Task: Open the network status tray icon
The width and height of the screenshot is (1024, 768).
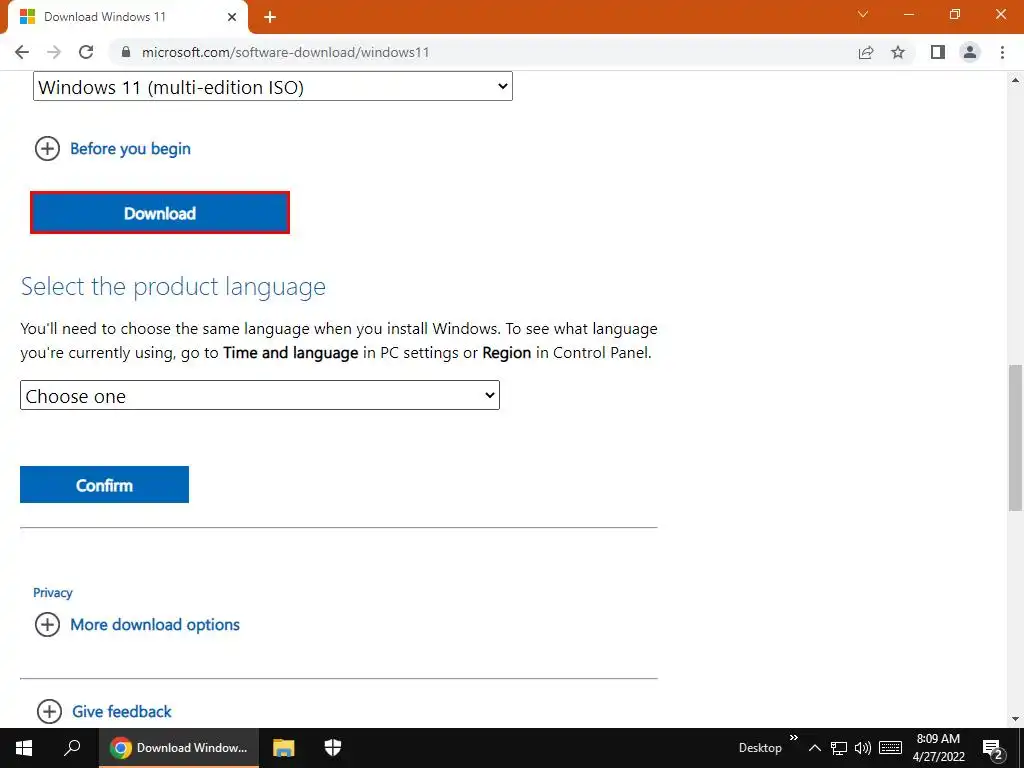Action: click(x=839, y=748)
